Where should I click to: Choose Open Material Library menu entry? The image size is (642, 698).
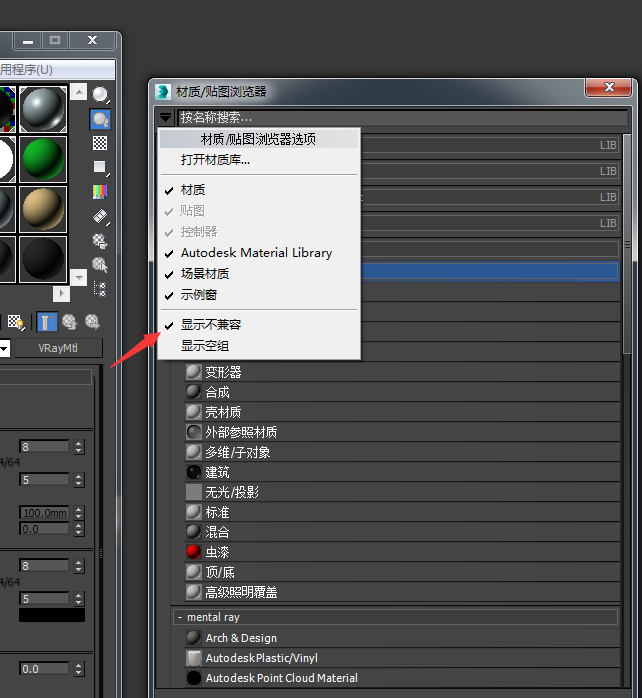259,160
